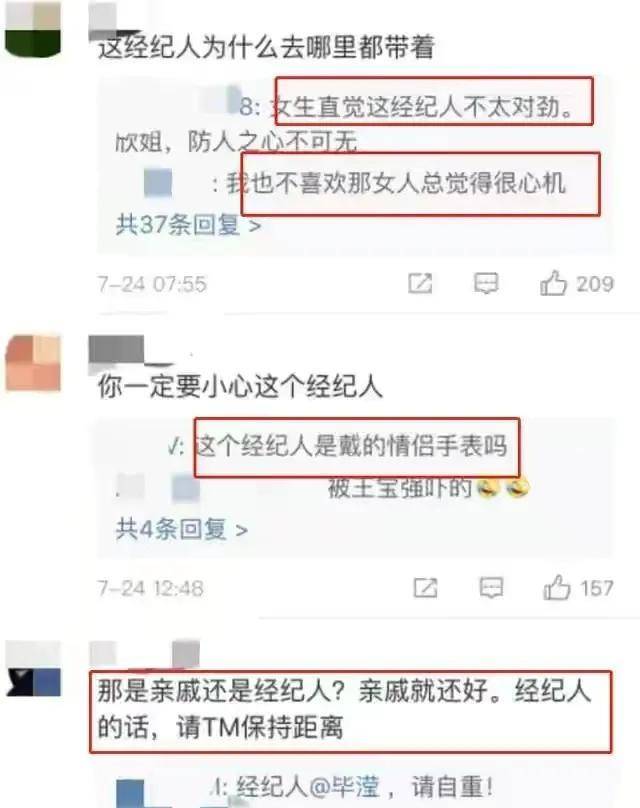Open the blue avatar of third commenter
Screen dimensions: 640x808
(33, 668)
